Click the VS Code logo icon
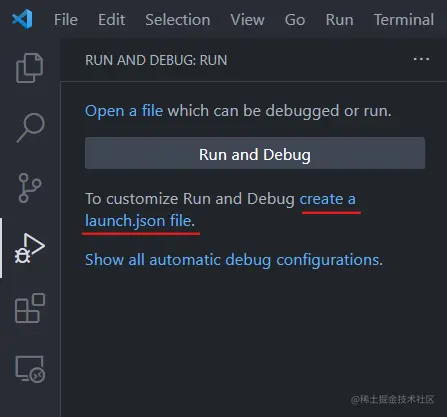This screenshot has width=447, height=417. (x=22, y=19)
